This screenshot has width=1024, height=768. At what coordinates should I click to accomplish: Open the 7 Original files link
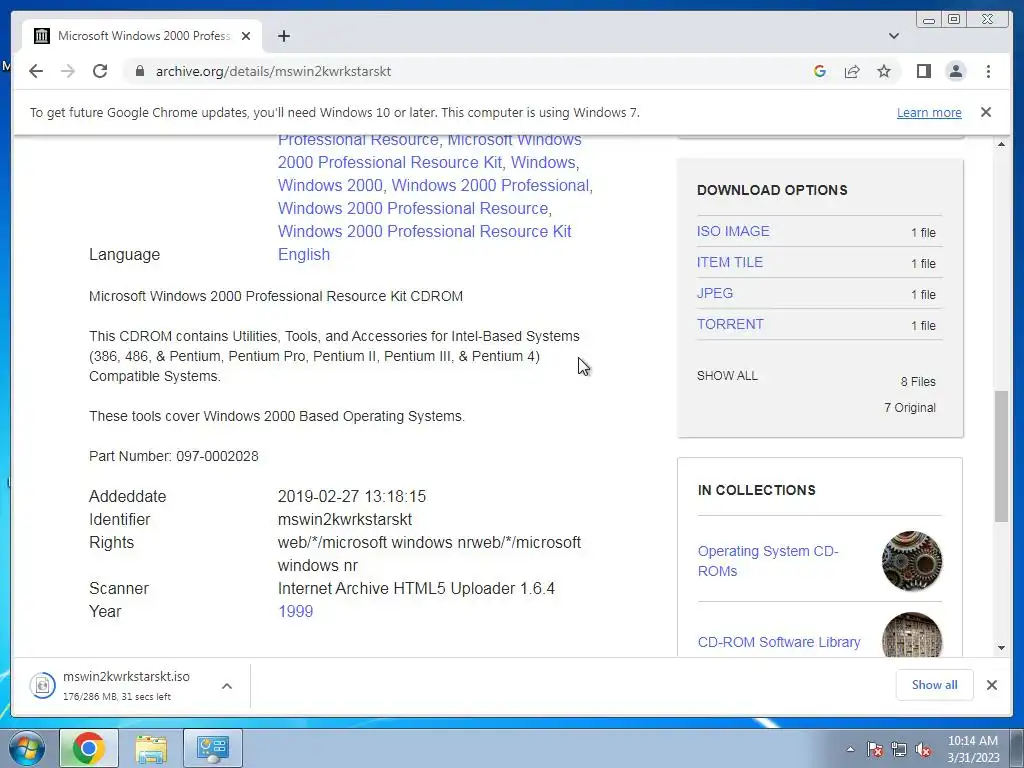click(910, 408)
